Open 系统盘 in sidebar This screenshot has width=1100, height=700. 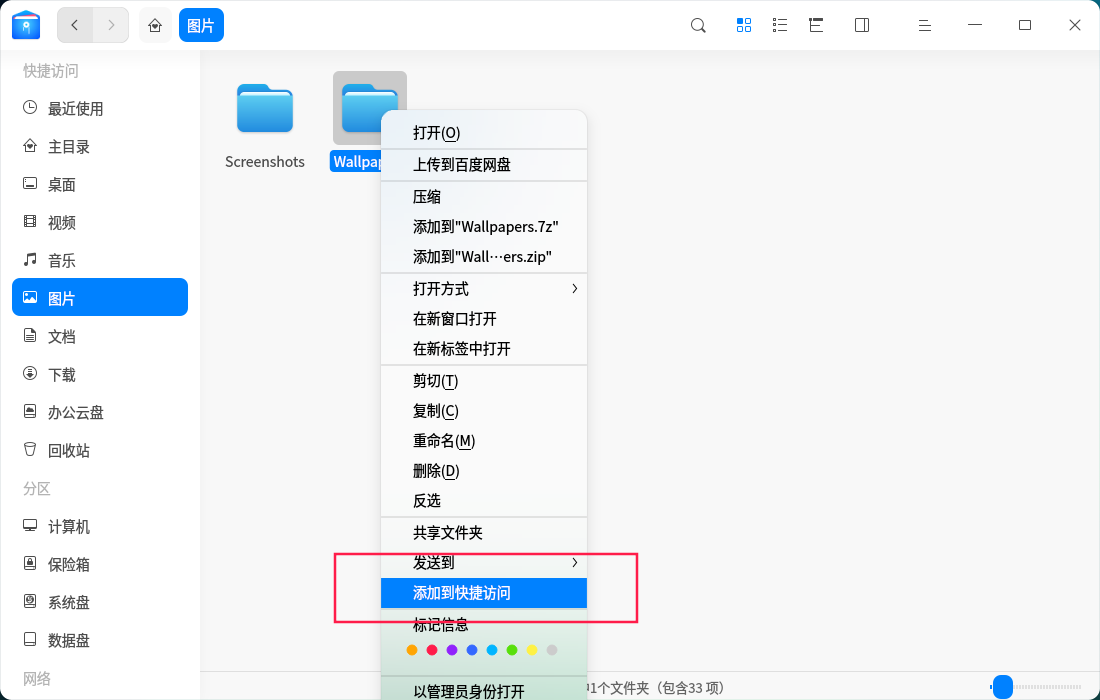[100, 603]
